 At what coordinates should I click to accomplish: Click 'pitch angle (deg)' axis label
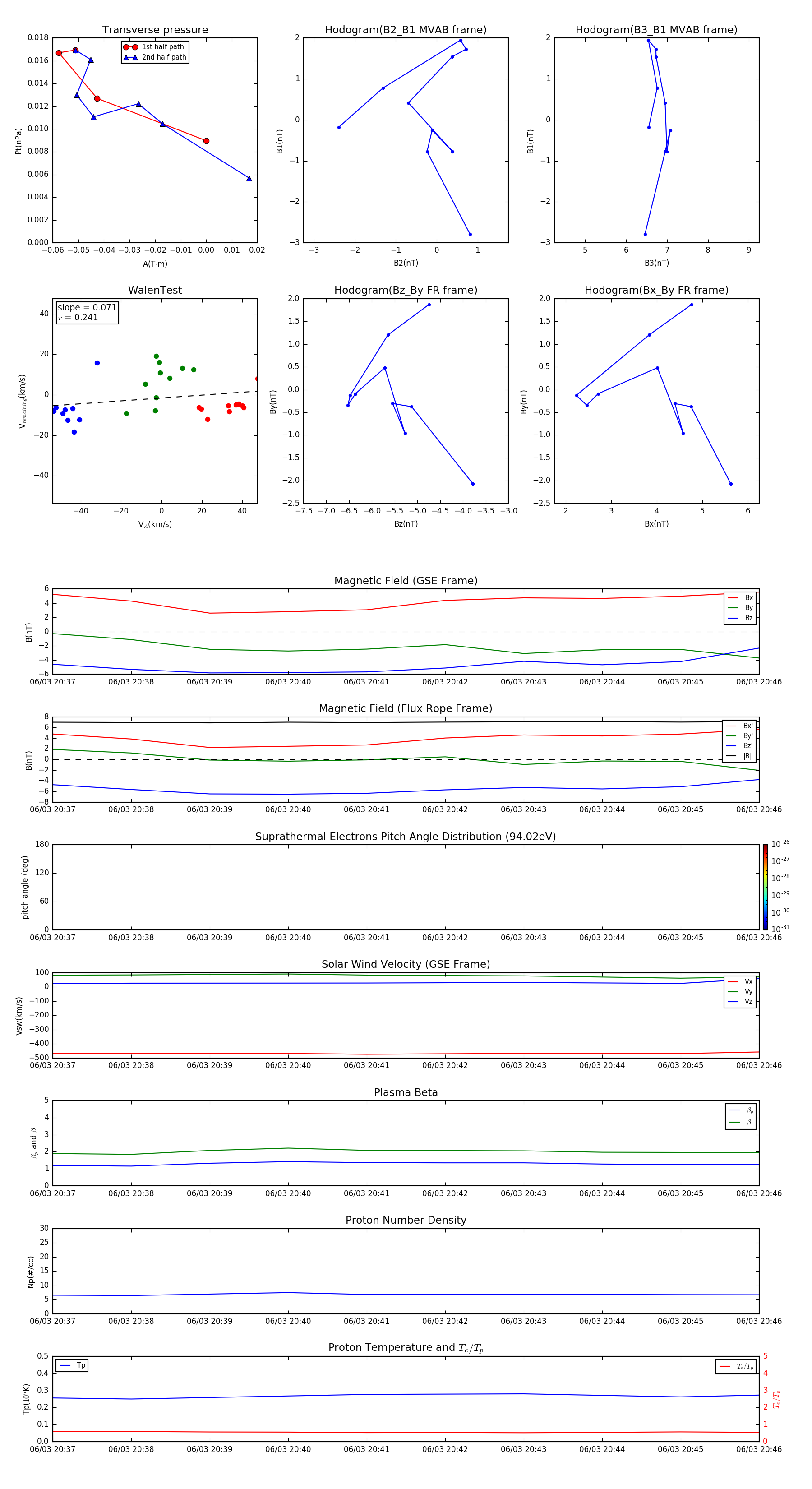click(x=25, y=887)
